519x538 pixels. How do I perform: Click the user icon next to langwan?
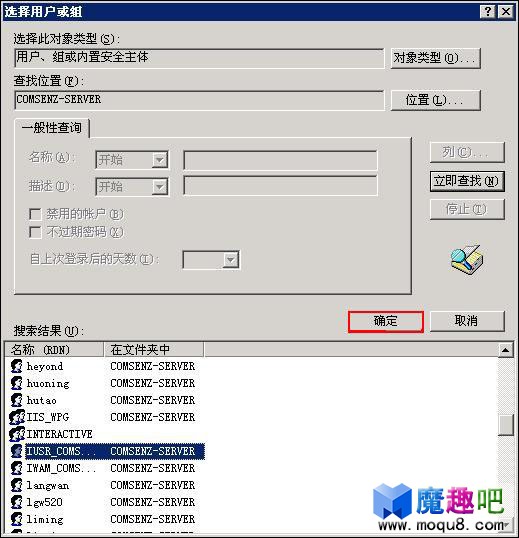pyautogui.click(x=16, y=485)
